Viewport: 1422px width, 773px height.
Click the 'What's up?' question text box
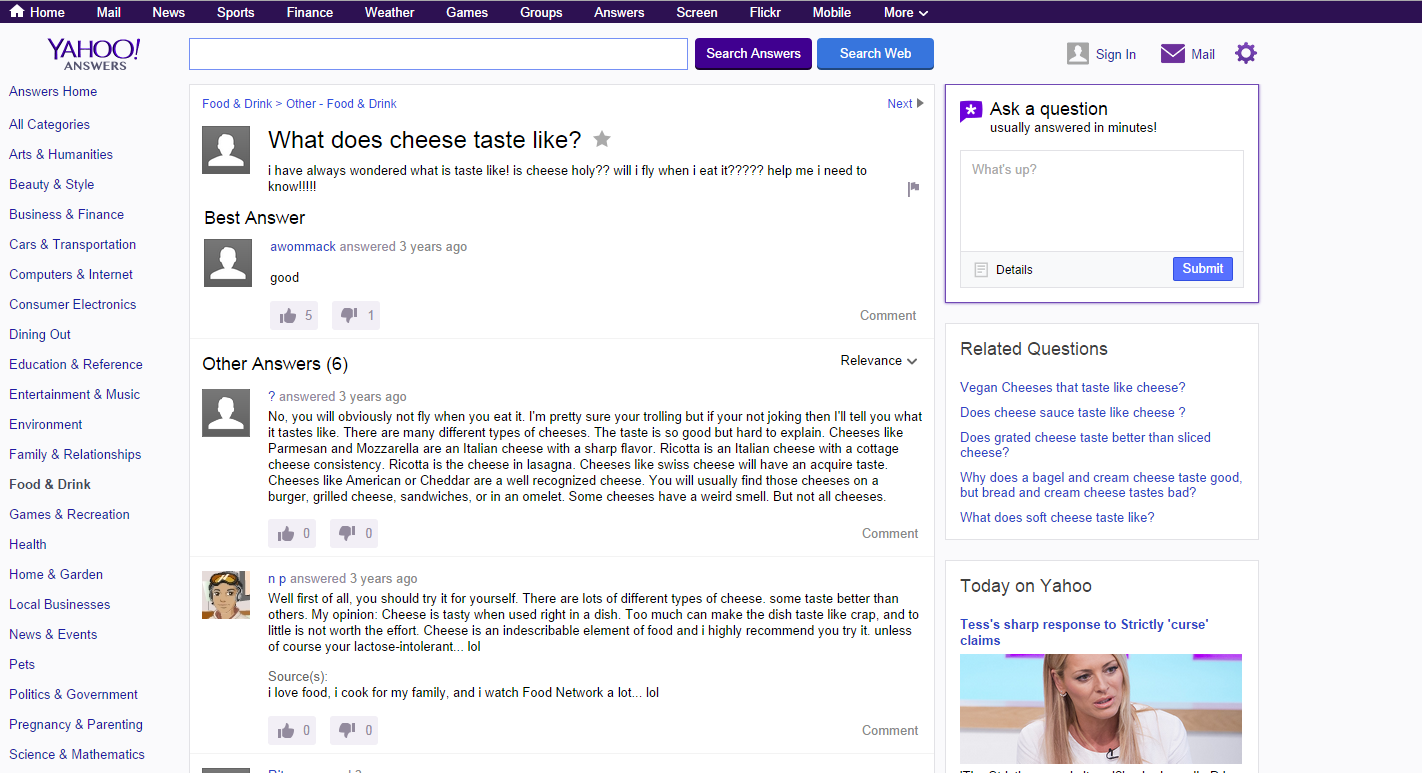click(x=1101, y=200)
